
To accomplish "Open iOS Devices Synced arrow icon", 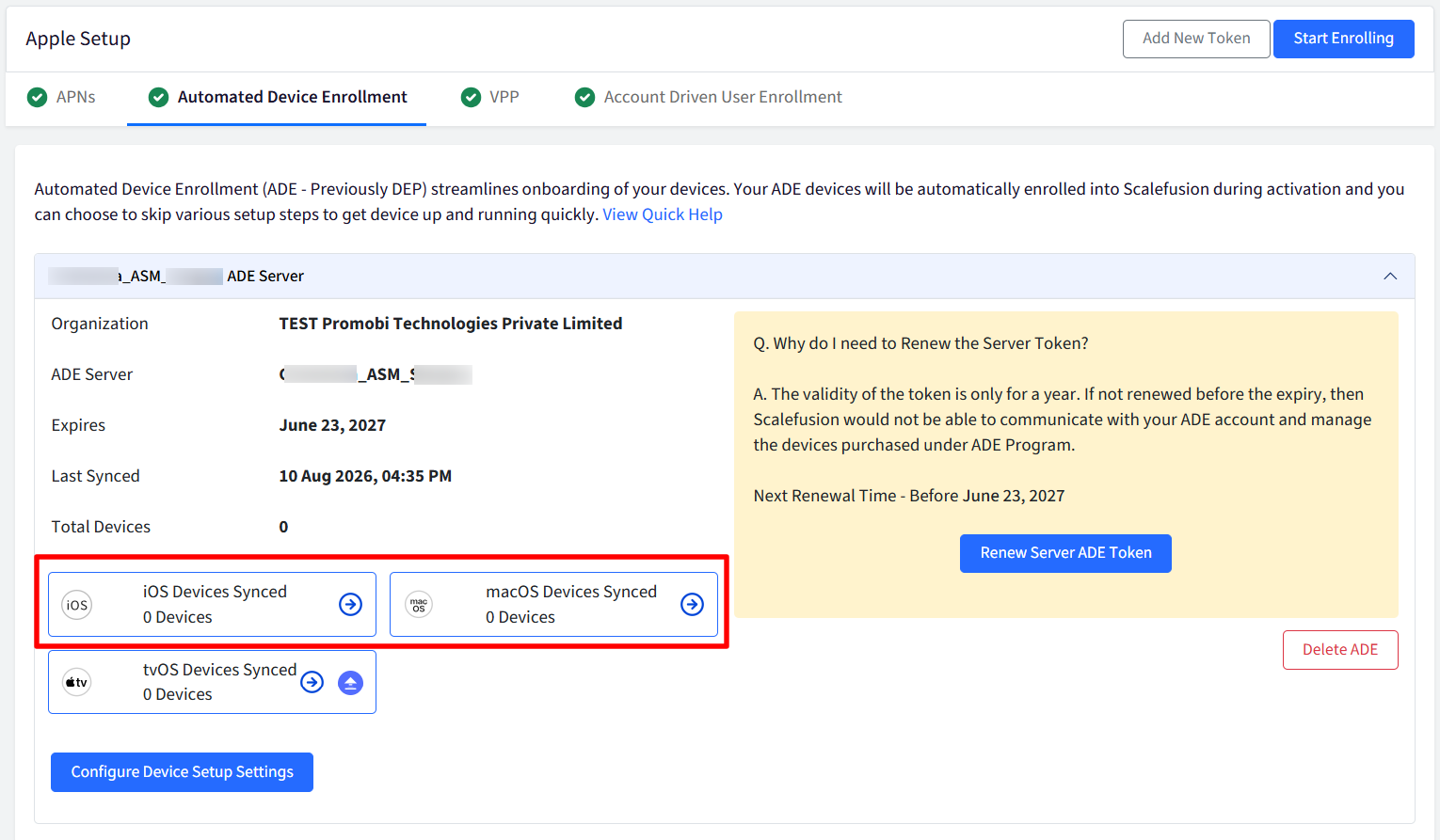I will 350,604.
